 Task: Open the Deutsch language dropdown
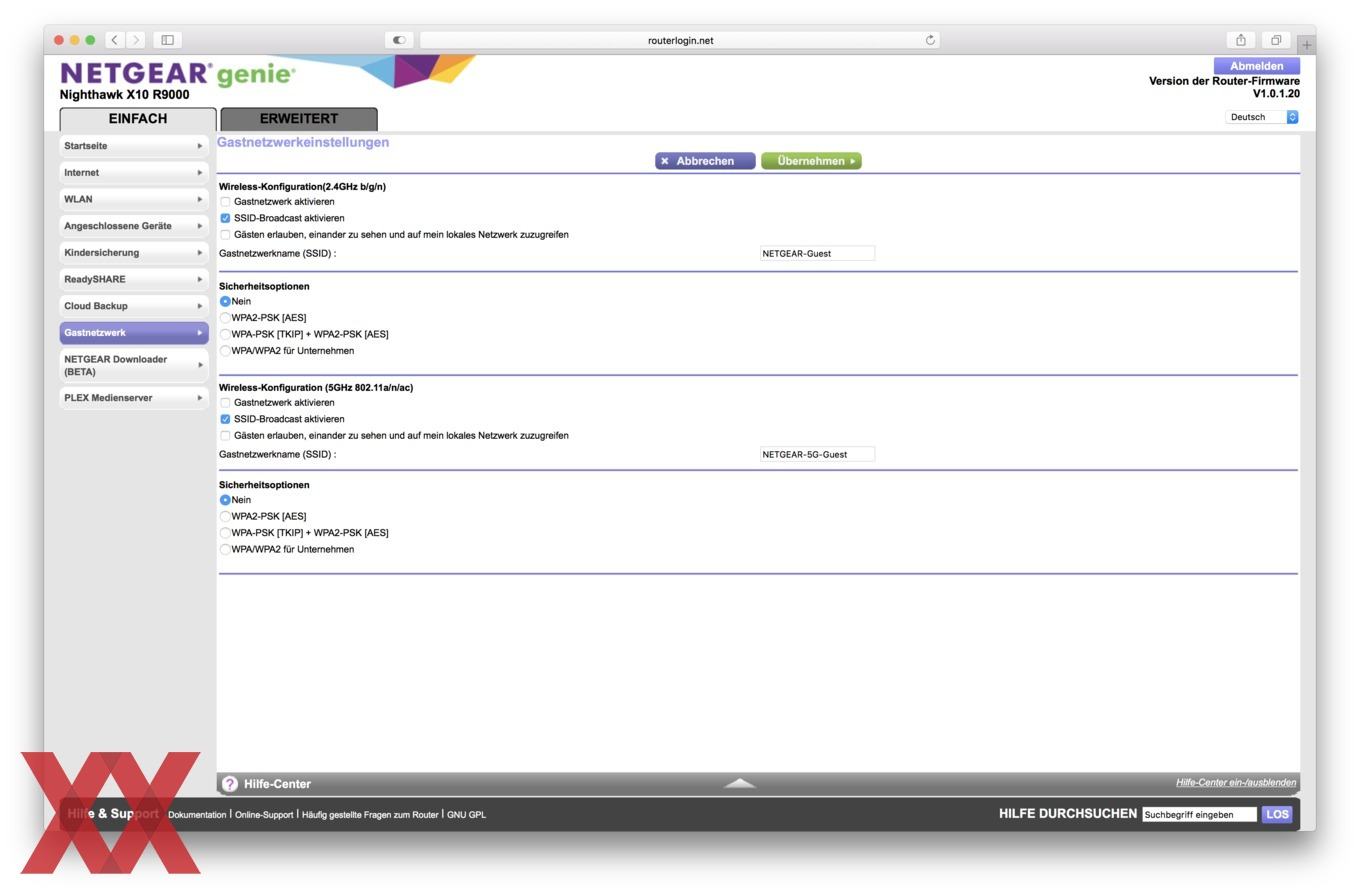tap(1262, 117)
